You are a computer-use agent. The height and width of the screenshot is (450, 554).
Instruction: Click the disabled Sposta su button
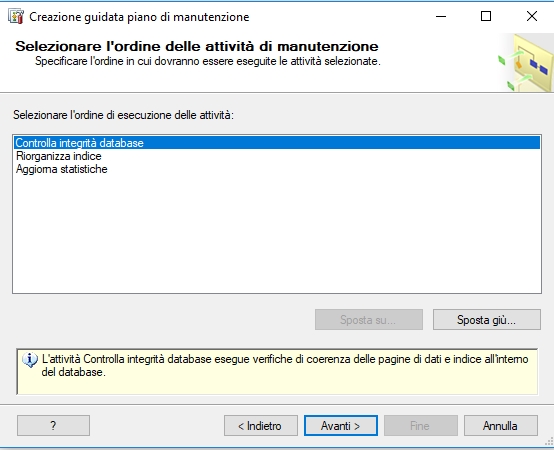(x=369, y=320)
